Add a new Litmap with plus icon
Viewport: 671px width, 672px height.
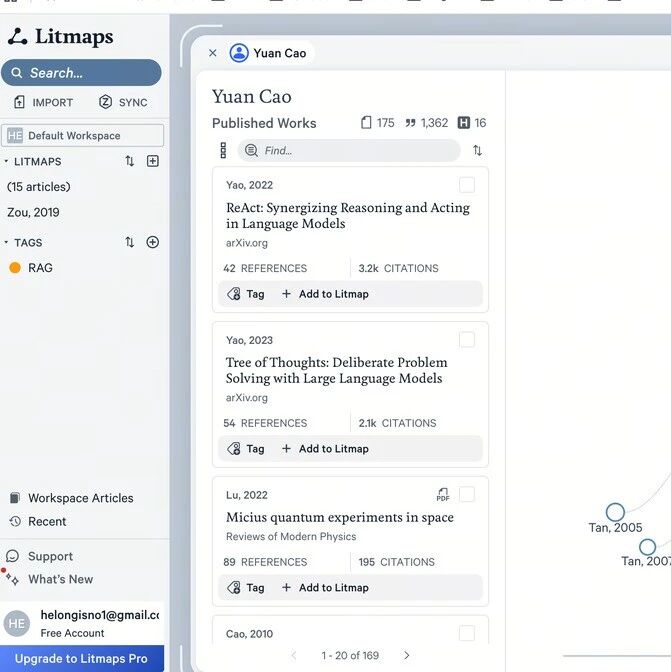coord(153,161)
